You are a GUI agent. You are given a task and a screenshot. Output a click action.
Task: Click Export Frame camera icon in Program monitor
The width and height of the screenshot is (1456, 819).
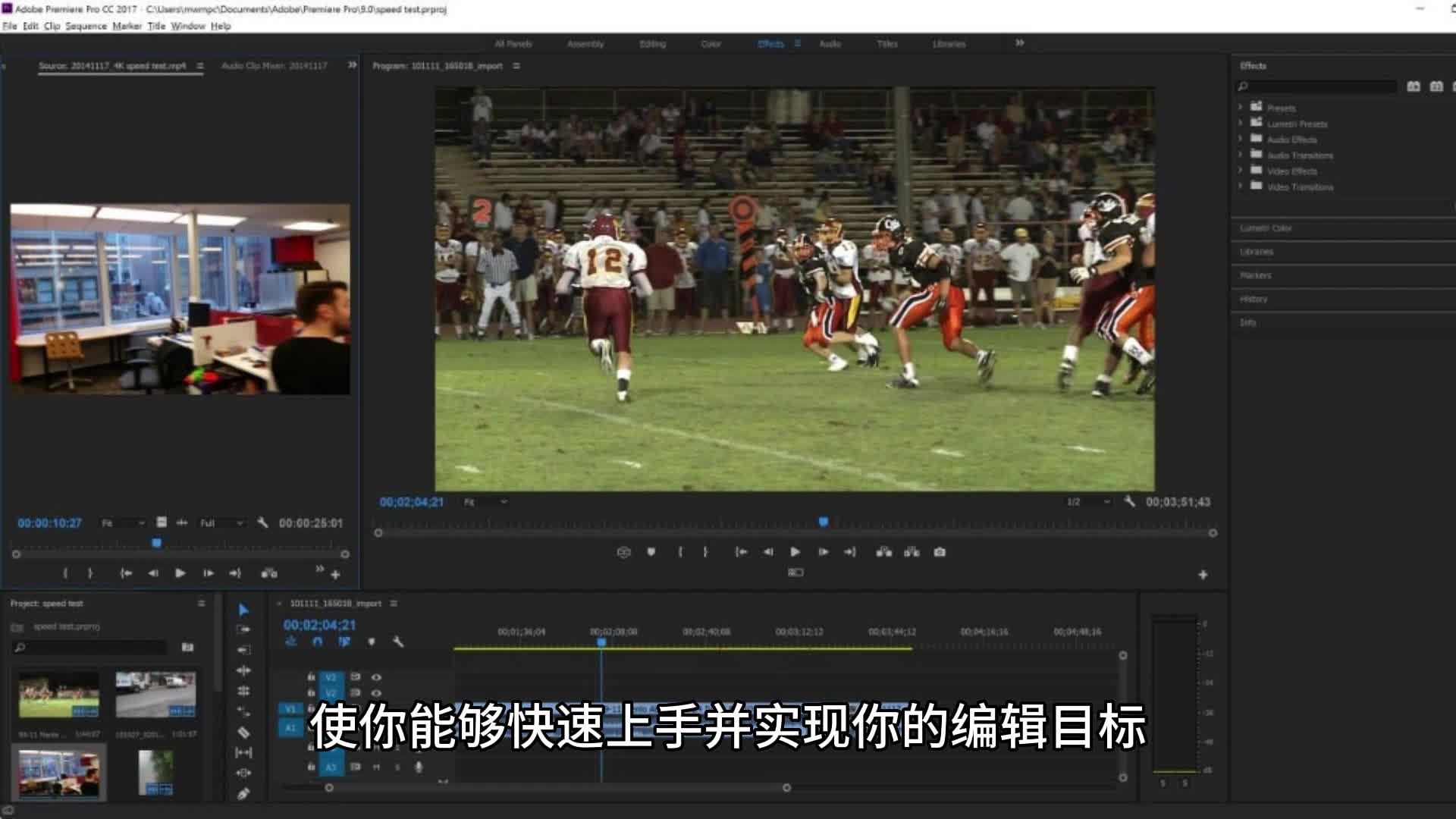940,552
